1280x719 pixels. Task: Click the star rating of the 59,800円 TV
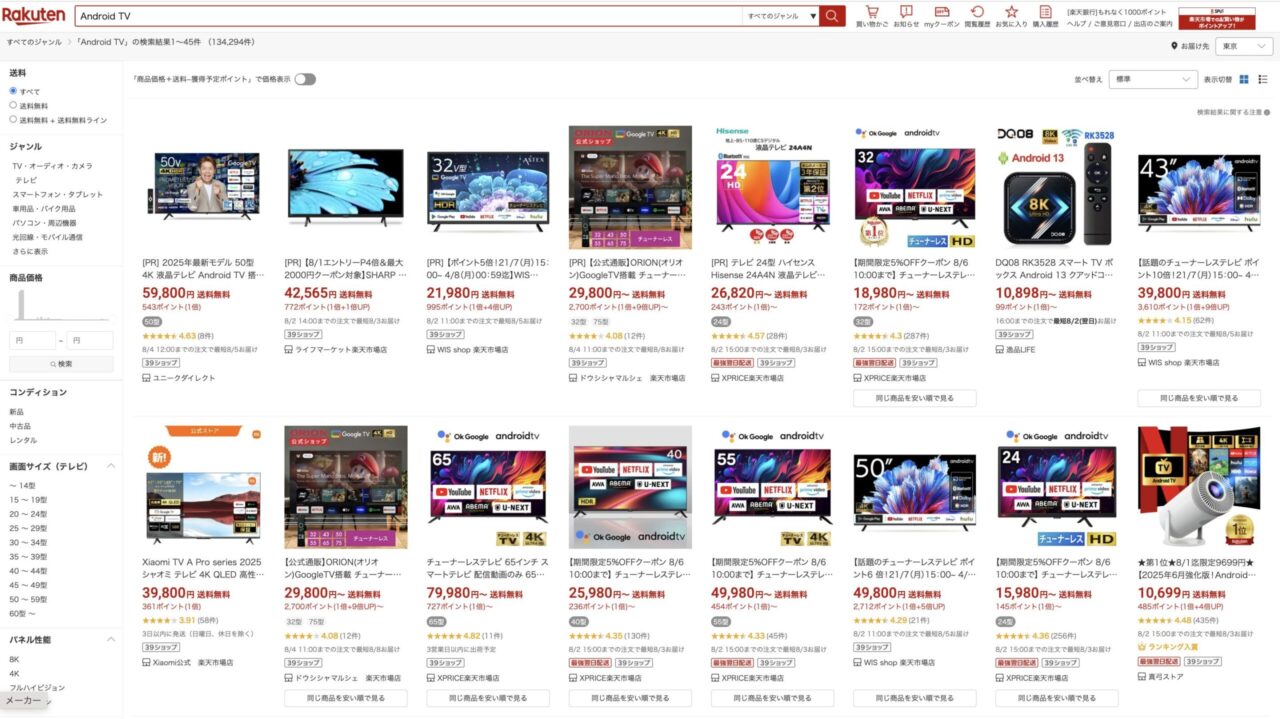tap(159, 336)
